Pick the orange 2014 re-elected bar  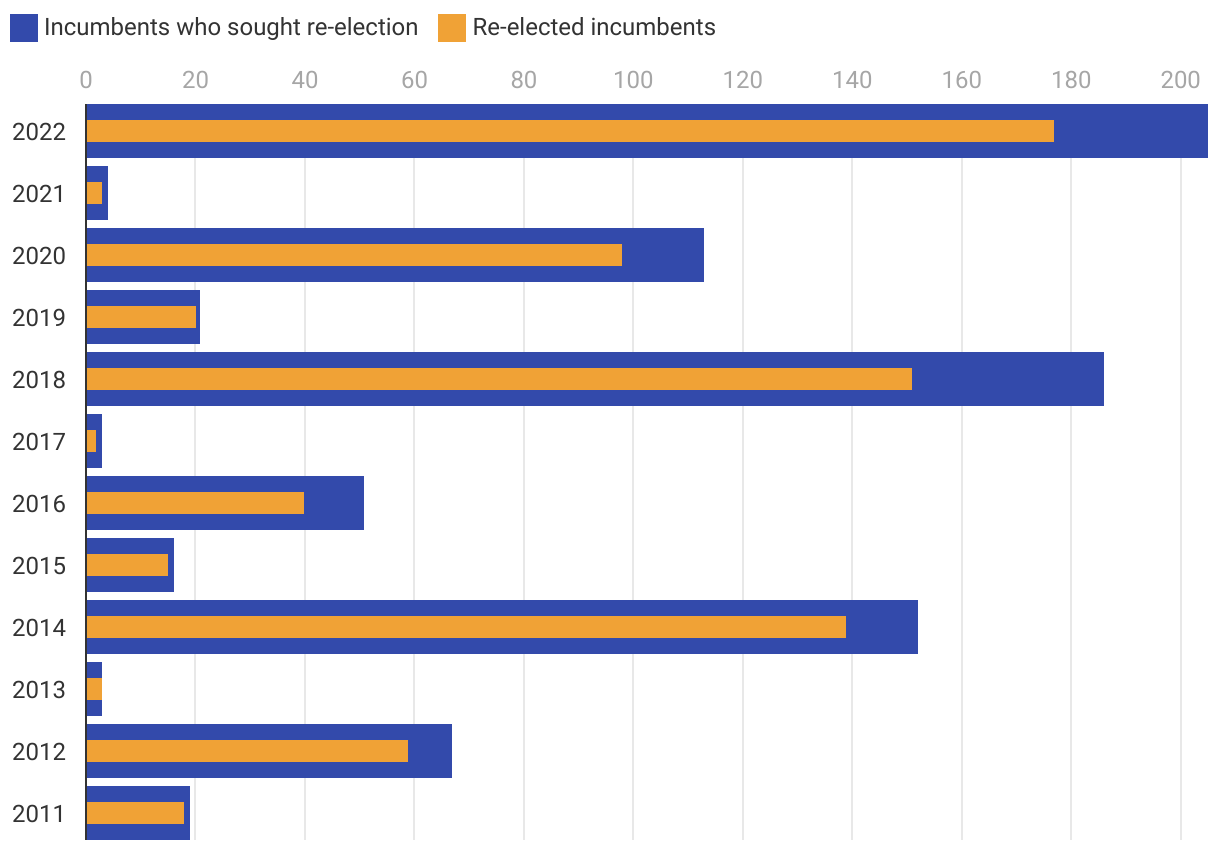pos(466,627)
